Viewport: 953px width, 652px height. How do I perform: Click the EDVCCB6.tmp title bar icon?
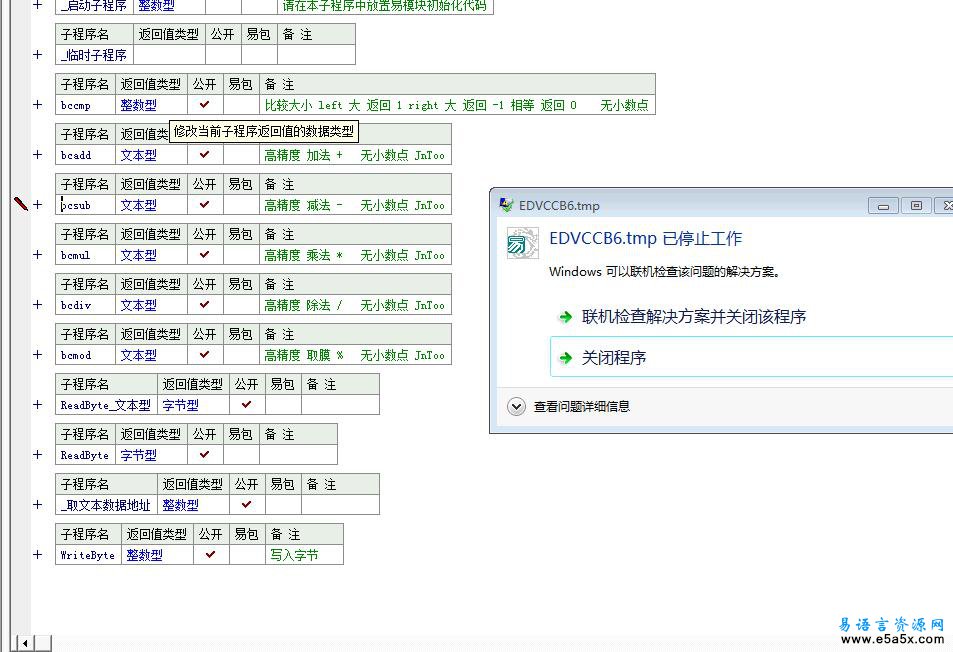point(507,205)
